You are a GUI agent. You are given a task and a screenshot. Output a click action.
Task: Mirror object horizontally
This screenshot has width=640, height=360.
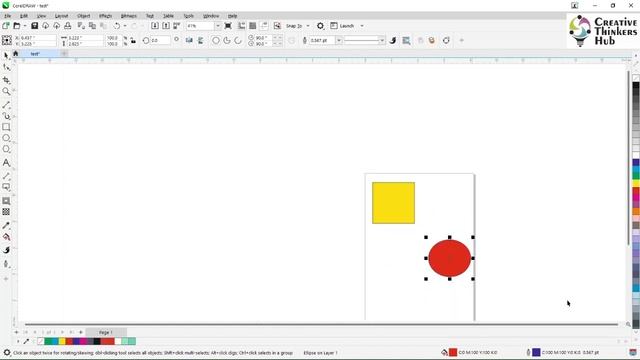pos(189,40)
